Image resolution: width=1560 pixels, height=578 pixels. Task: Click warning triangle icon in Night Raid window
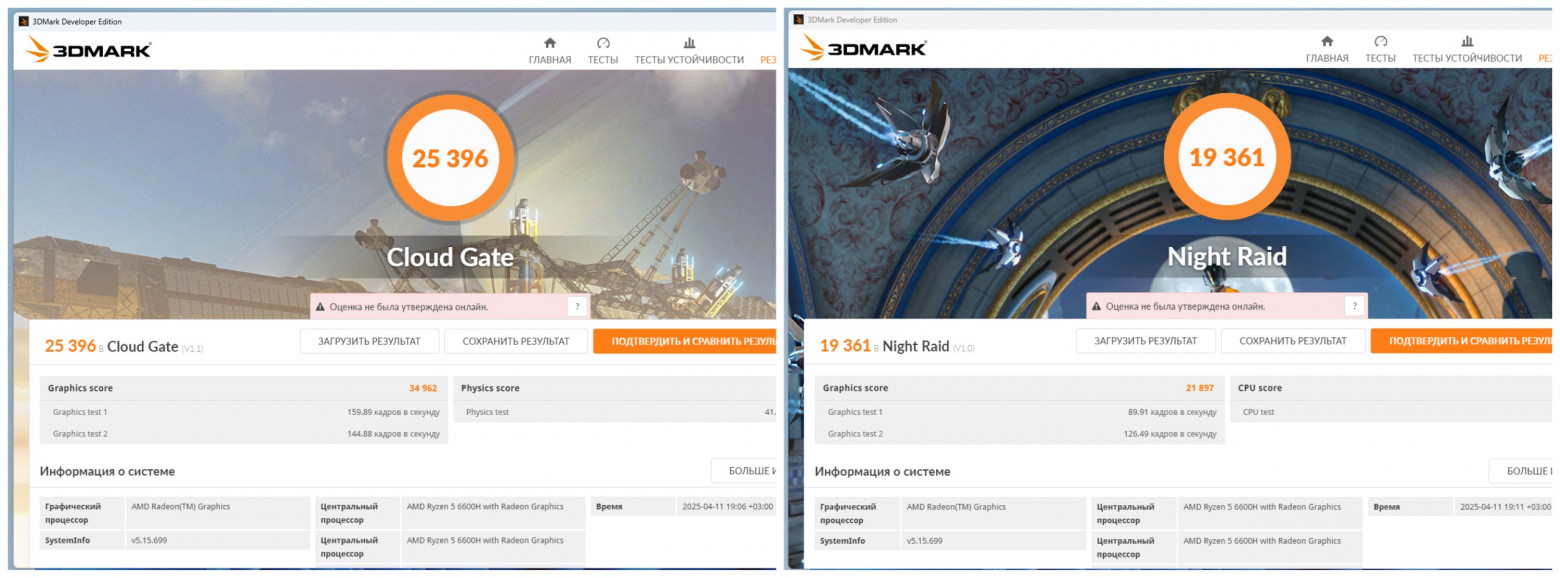point(1096,306)
